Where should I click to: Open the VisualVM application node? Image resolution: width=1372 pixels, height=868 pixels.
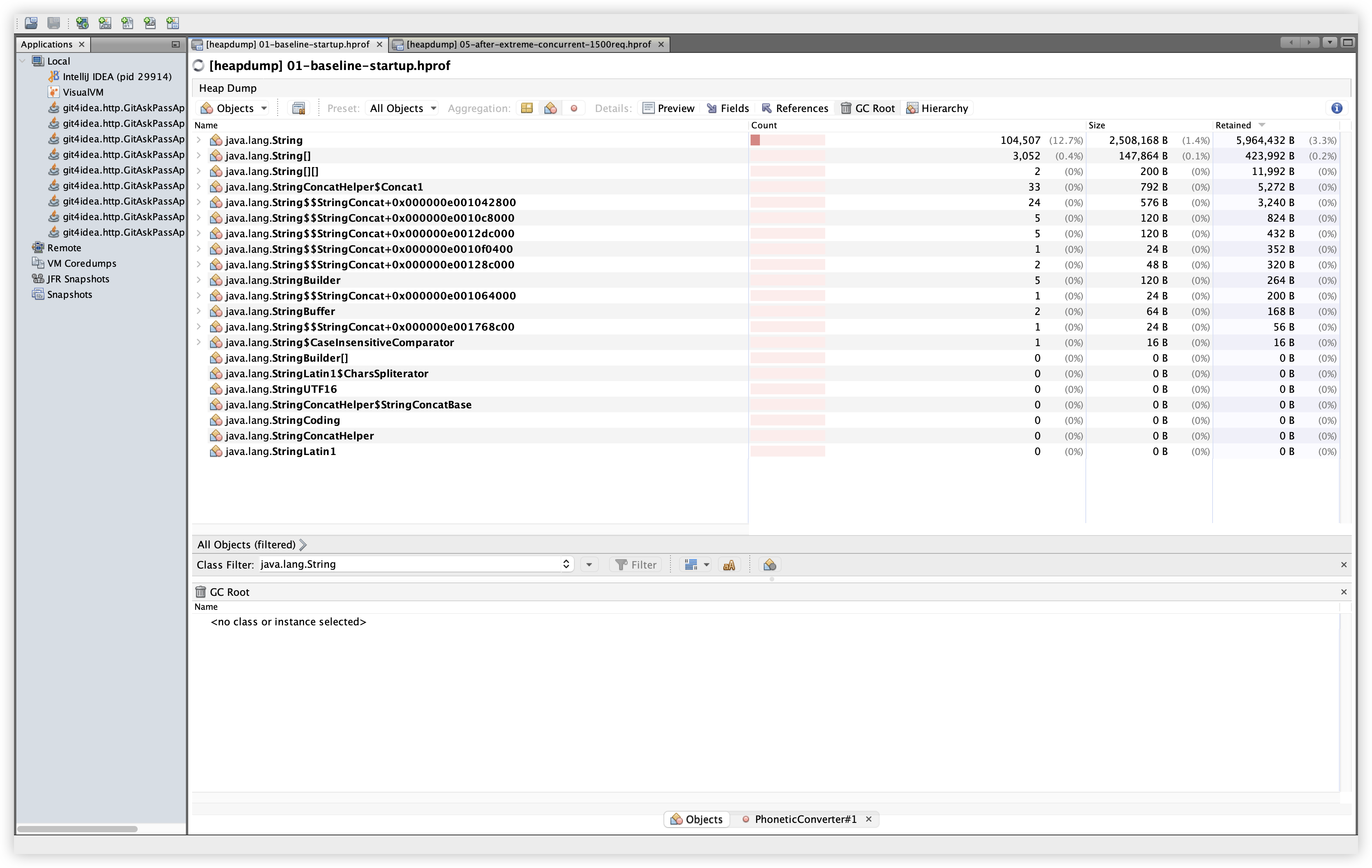[82, 92]
